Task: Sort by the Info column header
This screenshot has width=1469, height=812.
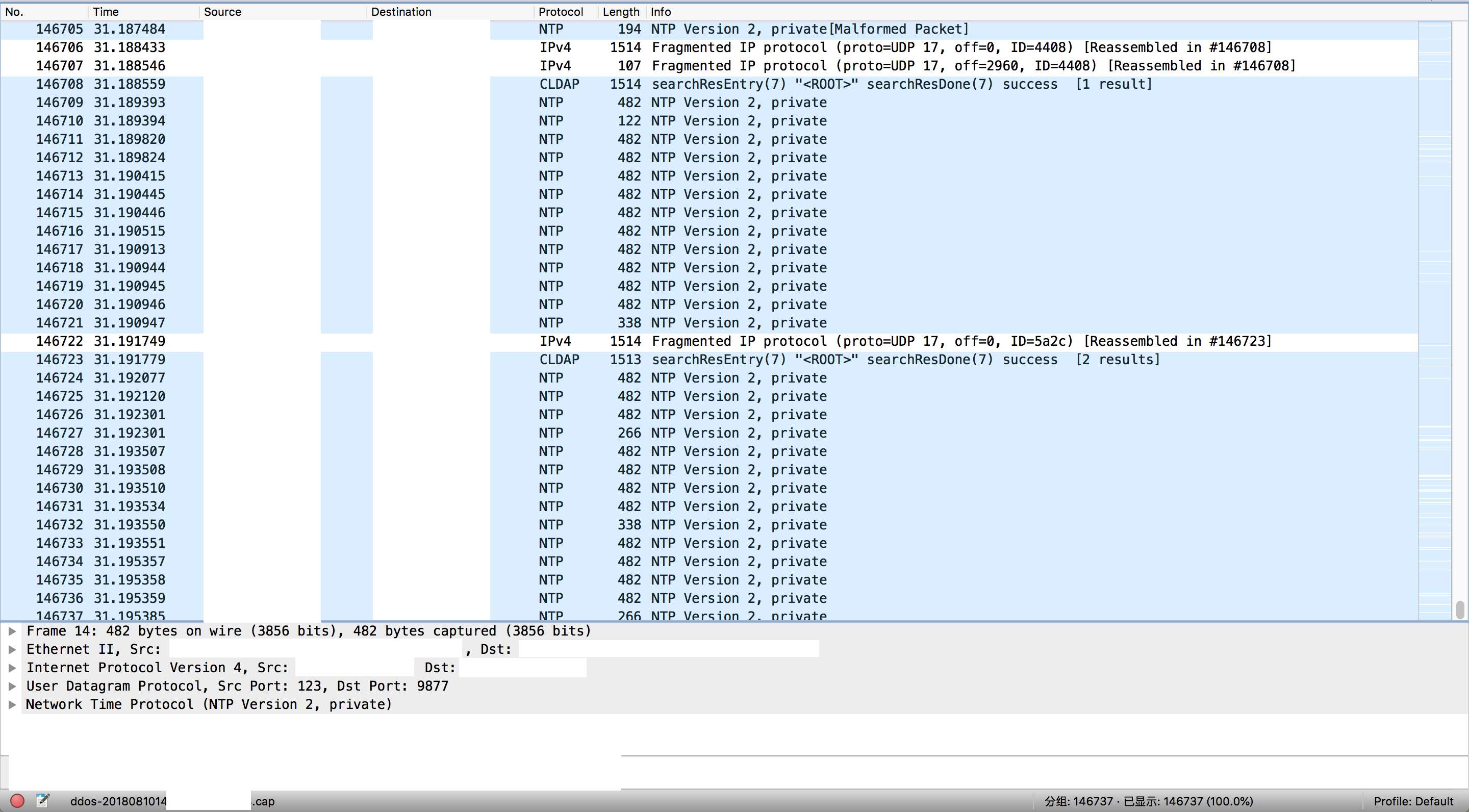Action: click(1031, 11)
